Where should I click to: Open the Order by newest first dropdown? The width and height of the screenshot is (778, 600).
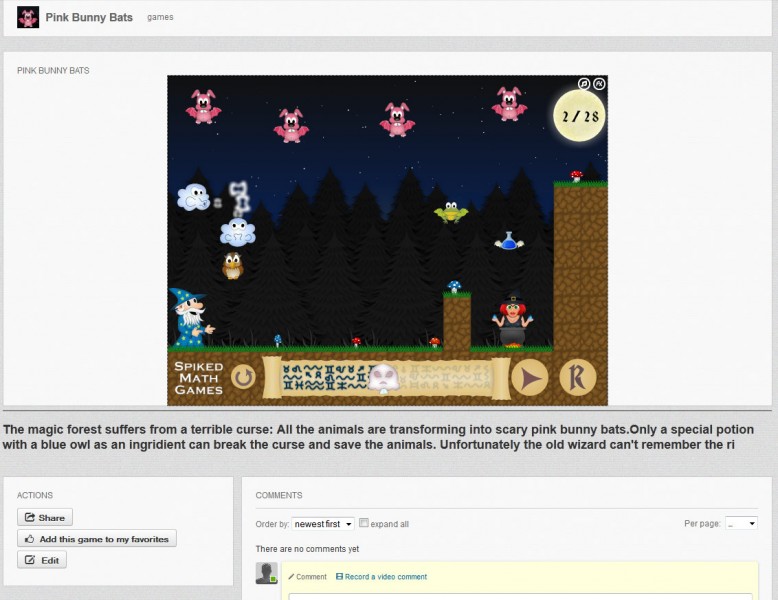(323, 524)
